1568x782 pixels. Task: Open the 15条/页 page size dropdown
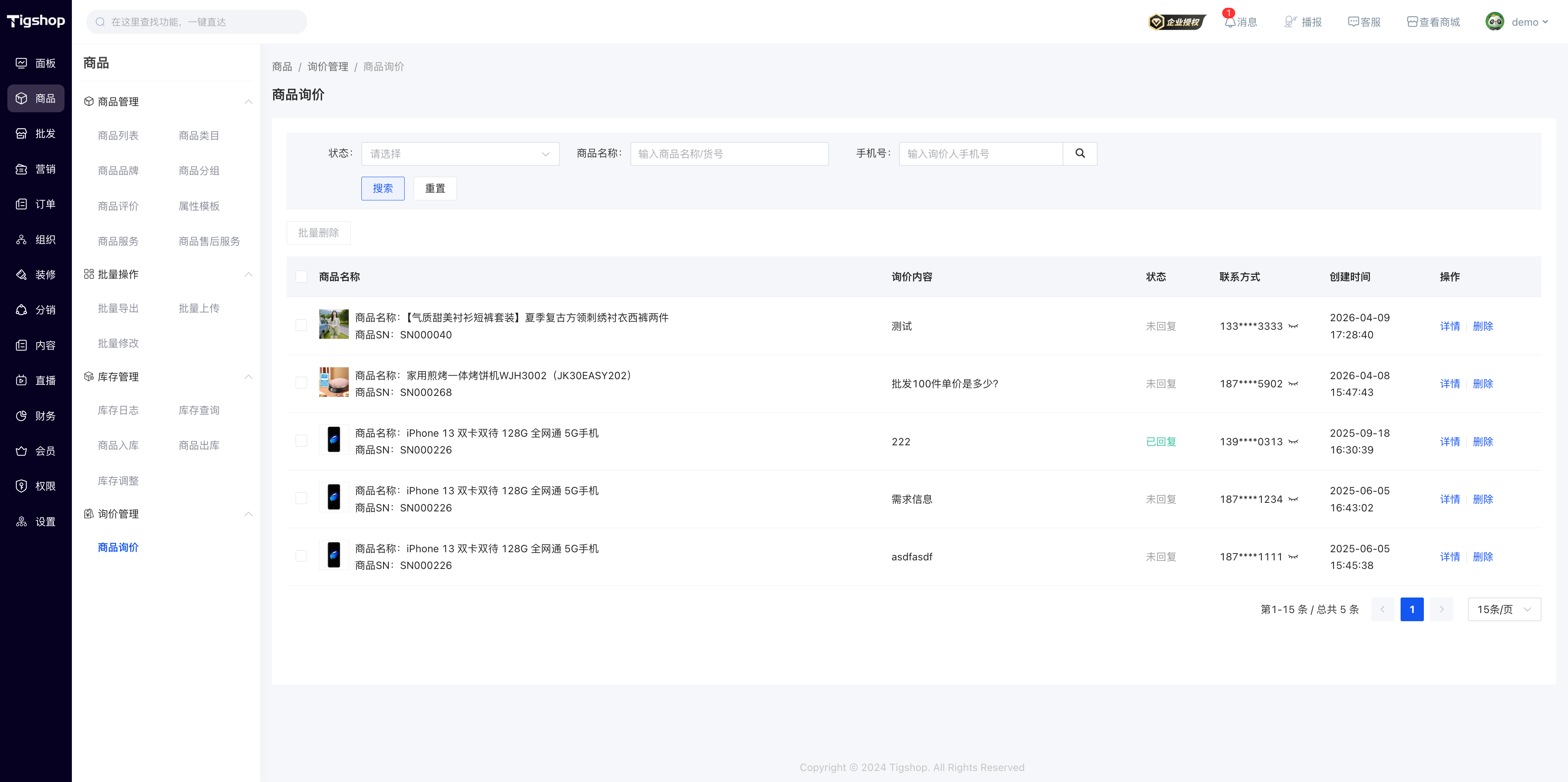coord(1504,610)
